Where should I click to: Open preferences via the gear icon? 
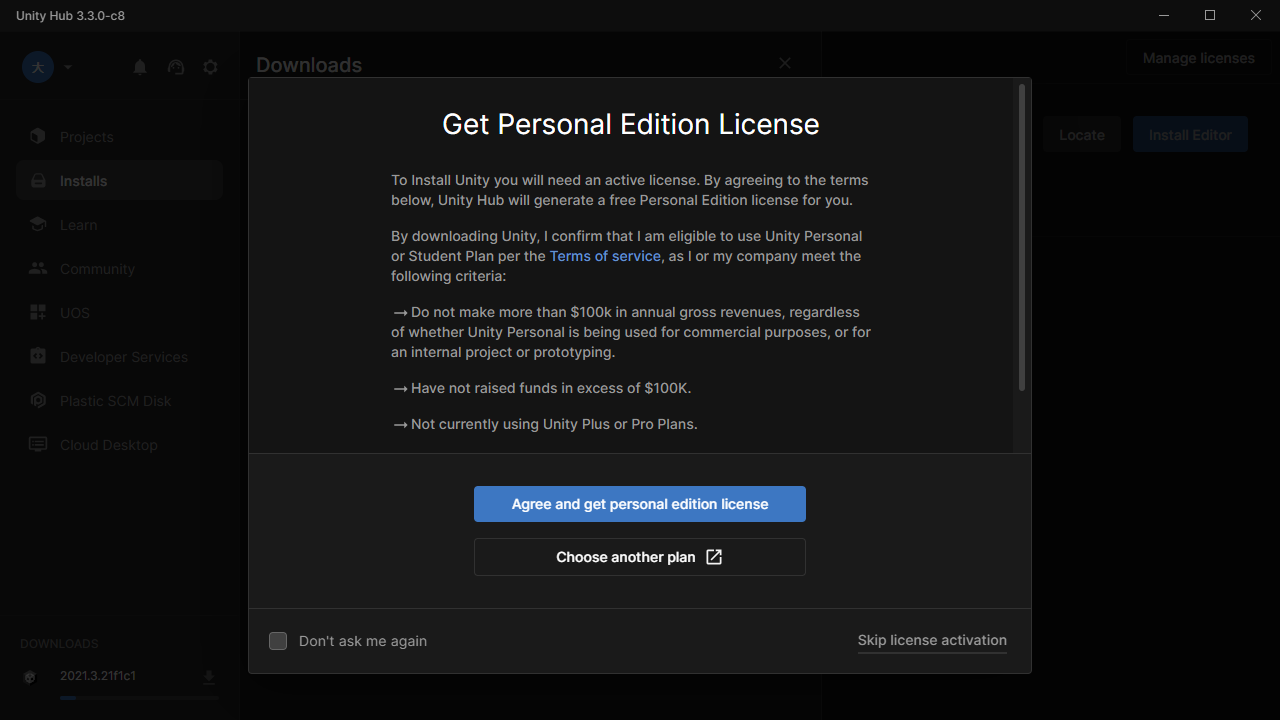pyautogui.click(x=210, y=67)
